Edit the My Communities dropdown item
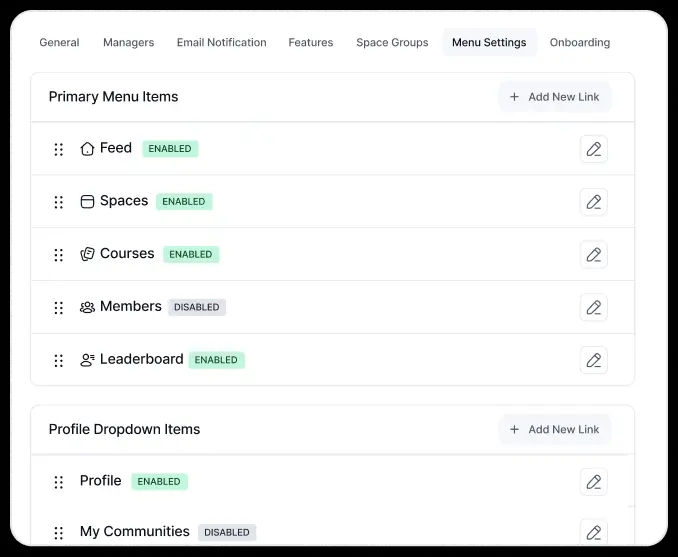Viewport: 678px width, 557px height. click(593, 532)
